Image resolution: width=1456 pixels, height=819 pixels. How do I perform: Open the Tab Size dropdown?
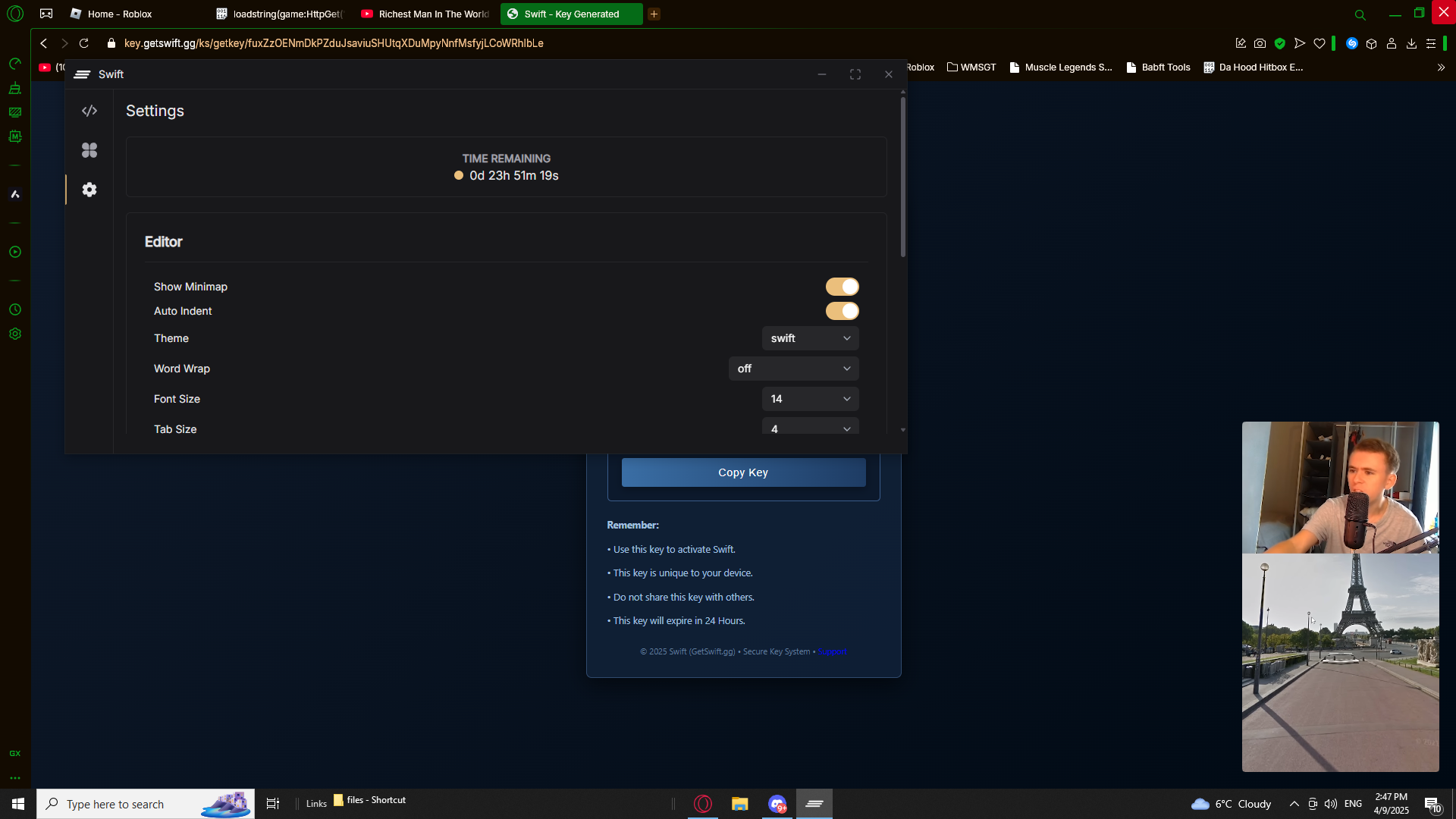tap(811, 426)
